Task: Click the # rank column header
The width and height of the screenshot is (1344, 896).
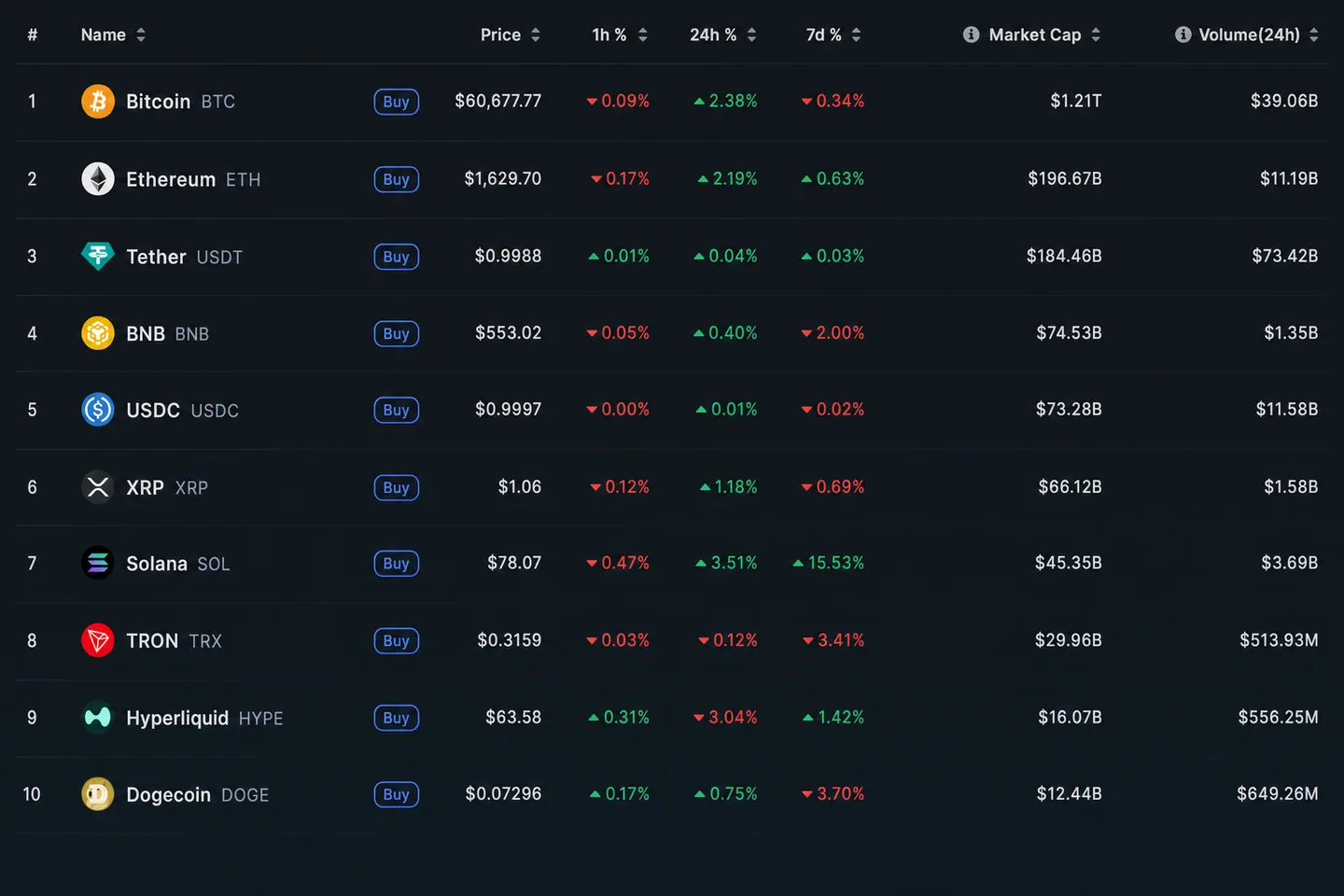Action: tap(33, 35)
